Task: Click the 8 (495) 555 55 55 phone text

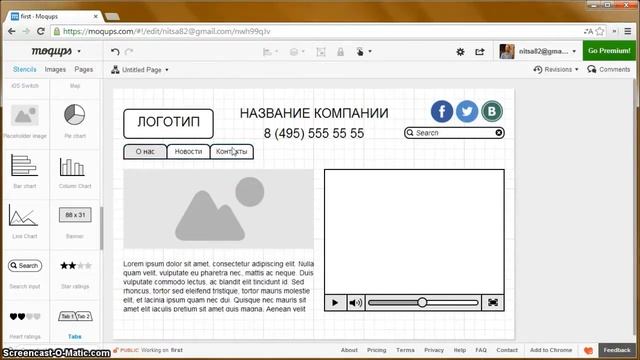Action: click(x=313, y=133)
